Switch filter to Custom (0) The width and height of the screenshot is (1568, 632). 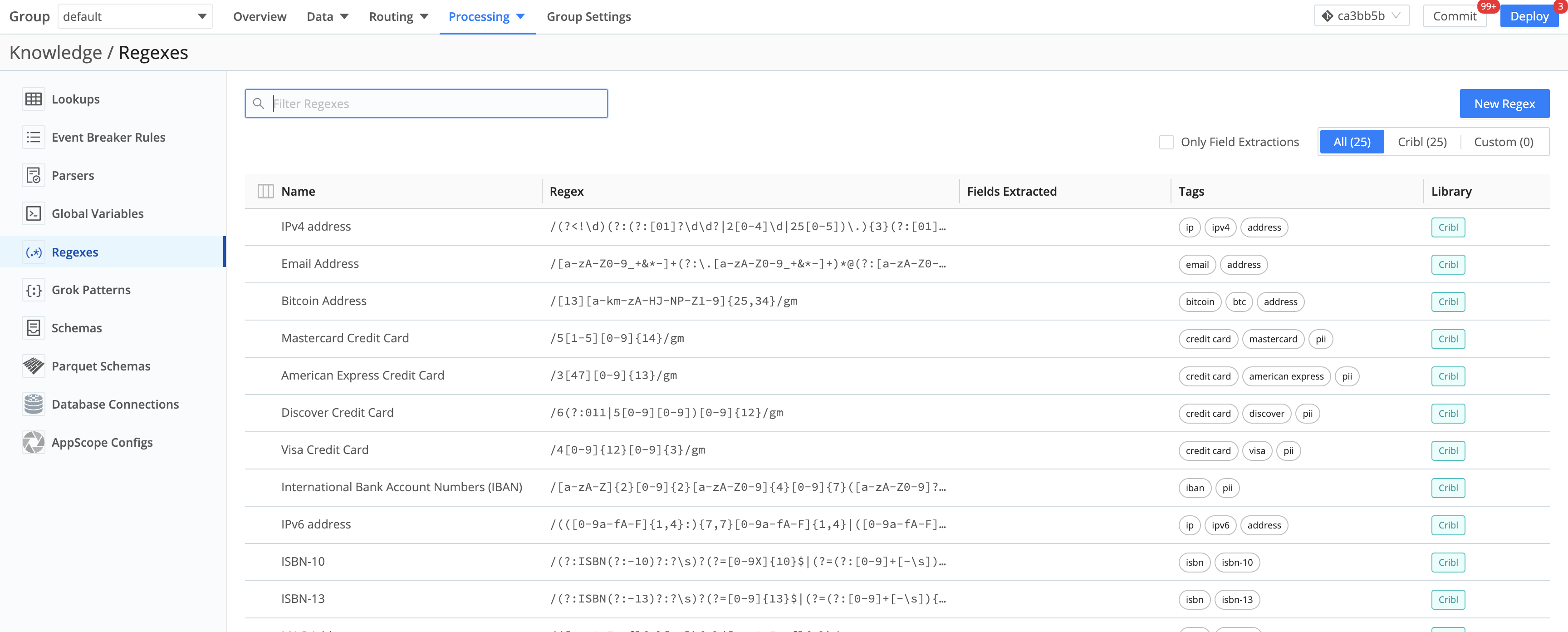(1504, 141)
